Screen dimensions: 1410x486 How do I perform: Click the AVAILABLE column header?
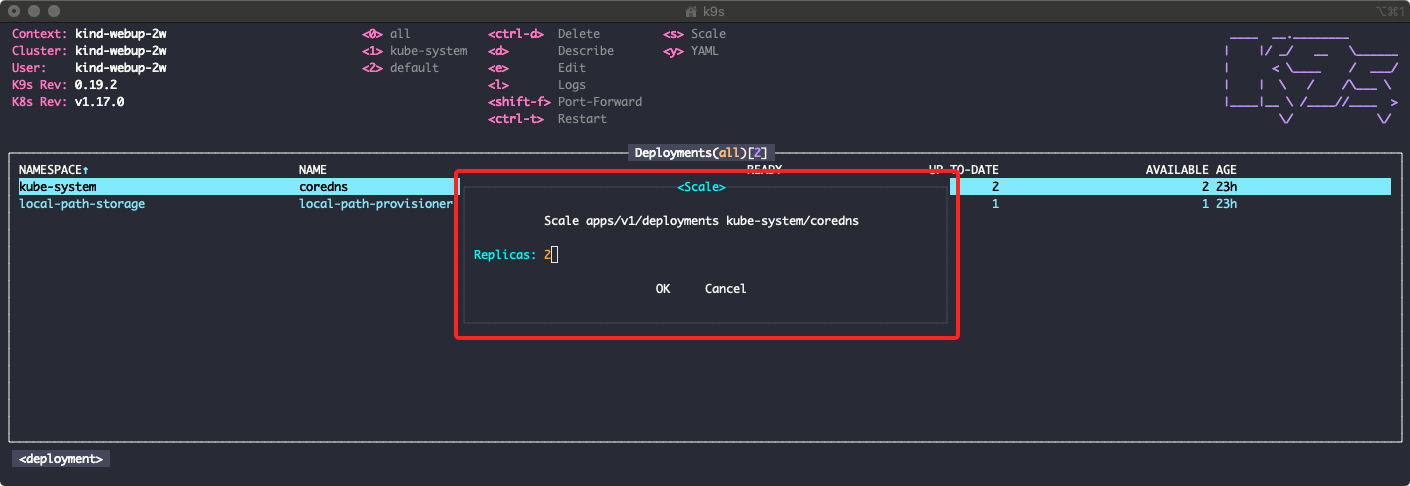click(x=1177, y=170)
